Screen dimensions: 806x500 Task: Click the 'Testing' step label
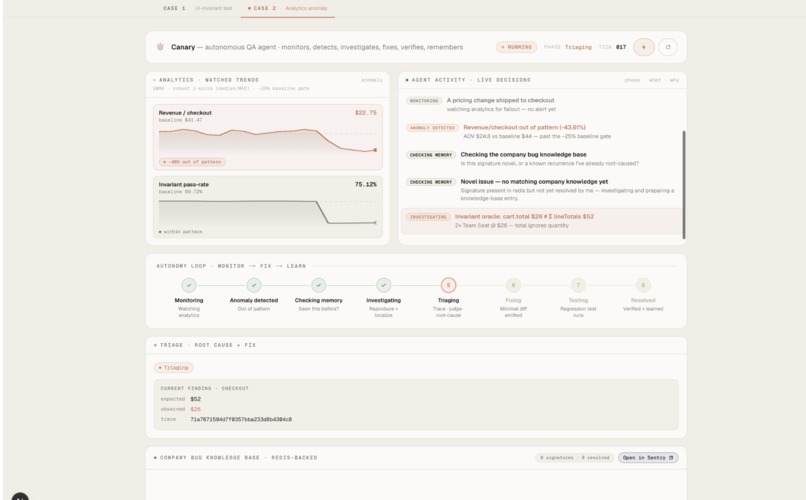pyautogui.click(x=578, y=300)
